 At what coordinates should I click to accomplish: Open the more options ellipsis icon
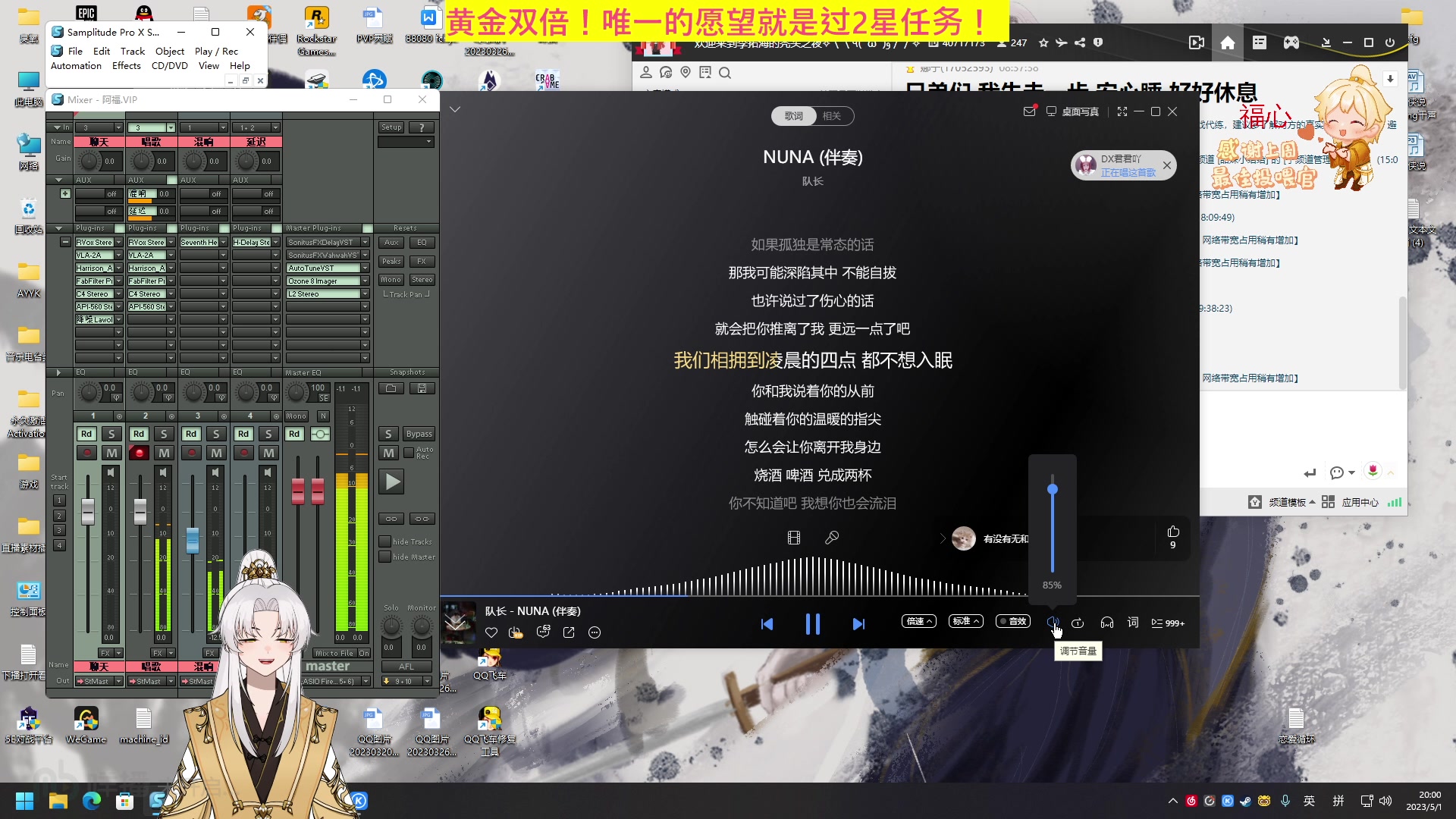point(595,632)
